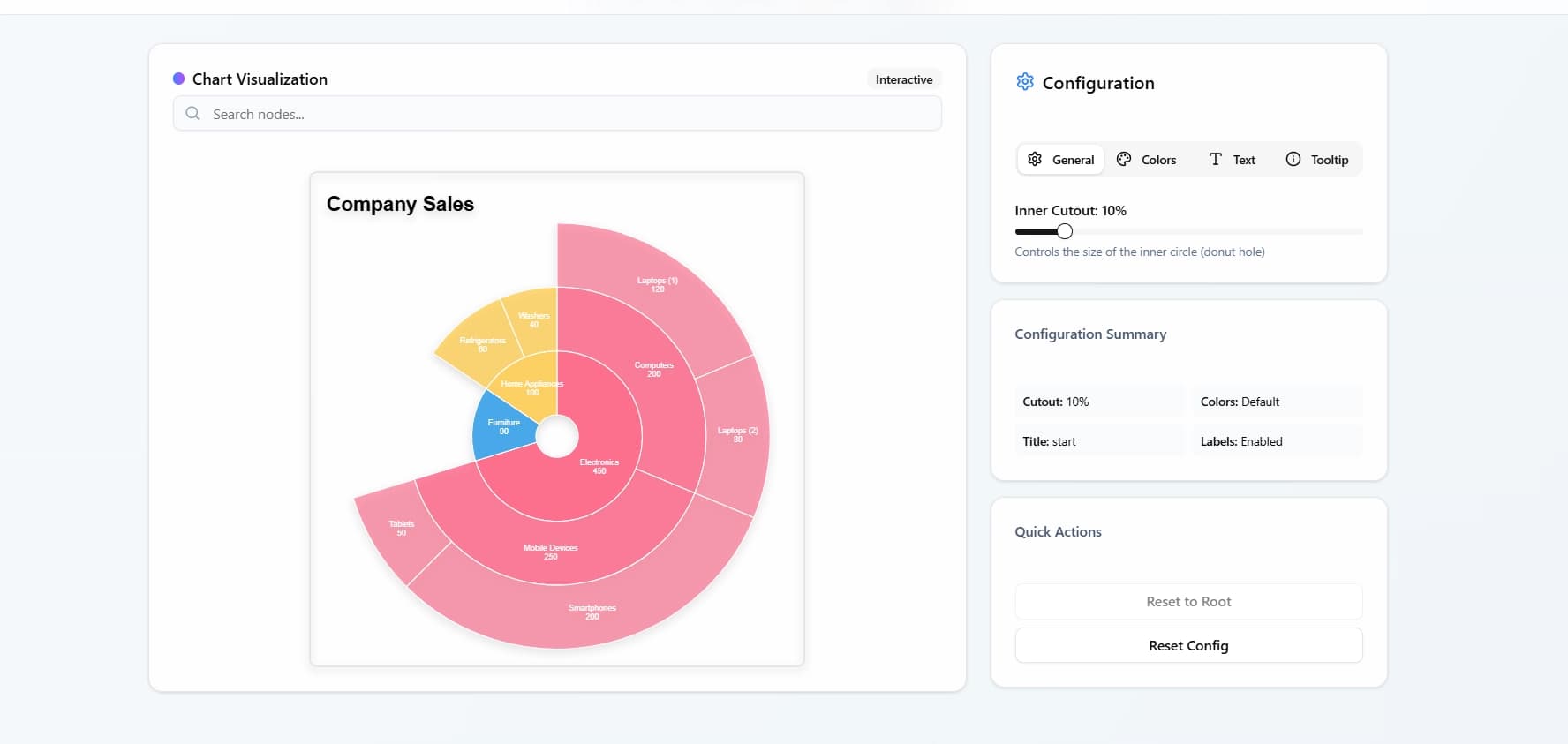Click the Search nodes input field

coord(557,114)
